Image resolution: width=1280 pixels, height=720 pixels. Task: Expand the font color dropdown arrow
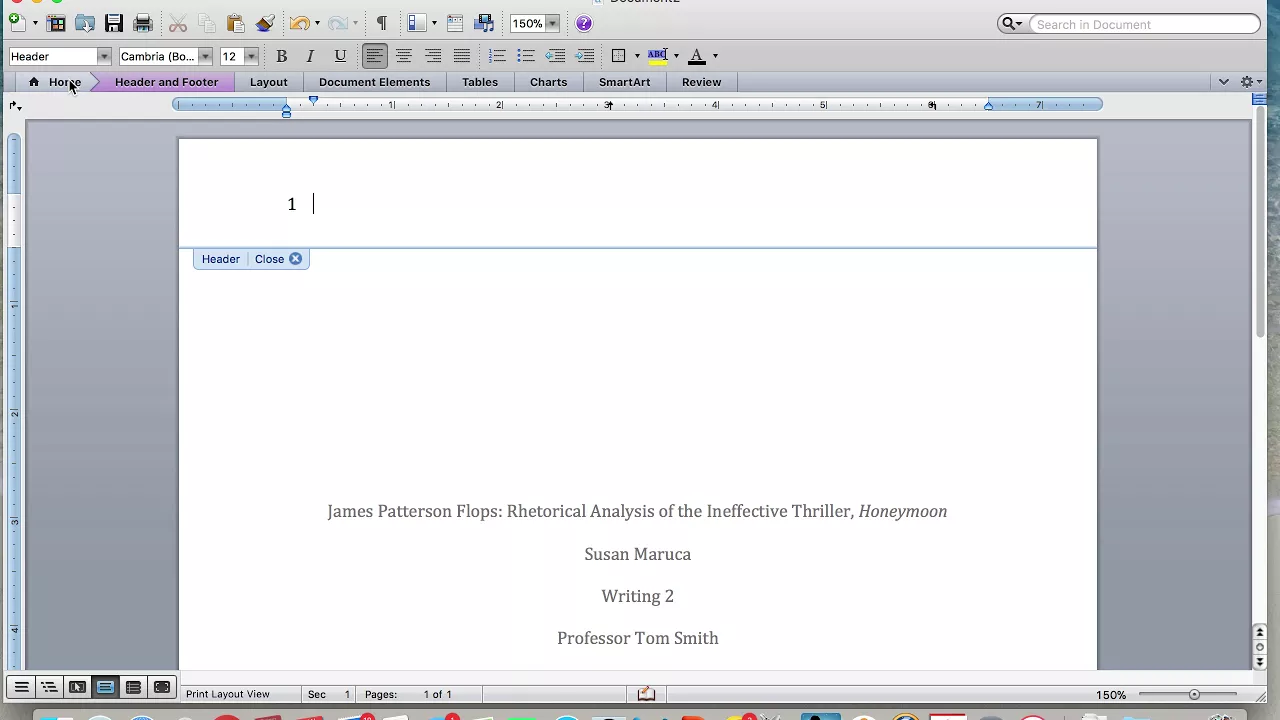pos(715,56)
